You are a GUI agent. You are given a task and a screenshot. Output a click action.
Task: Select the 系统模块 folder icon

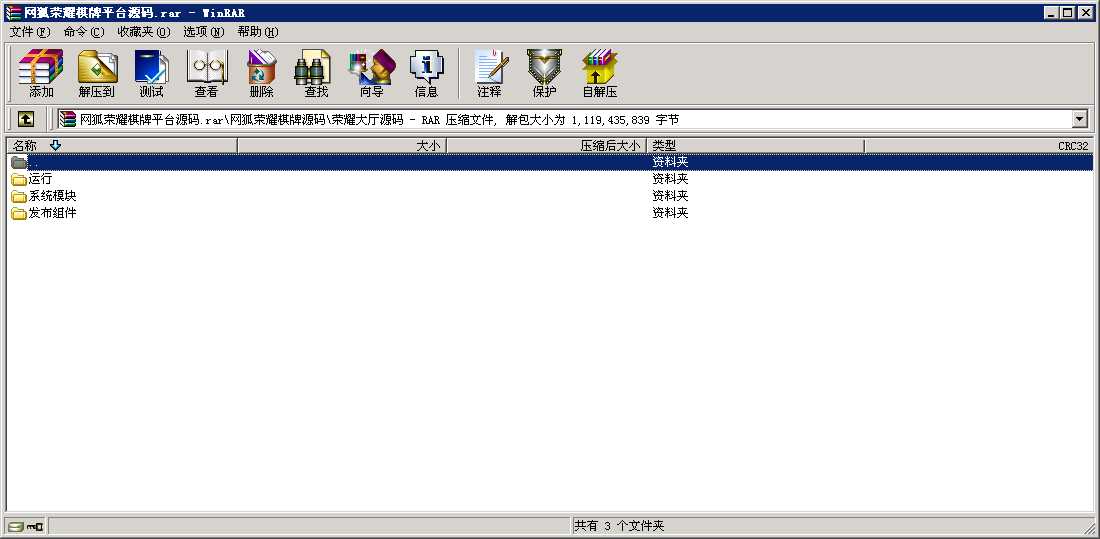(19, 196)
